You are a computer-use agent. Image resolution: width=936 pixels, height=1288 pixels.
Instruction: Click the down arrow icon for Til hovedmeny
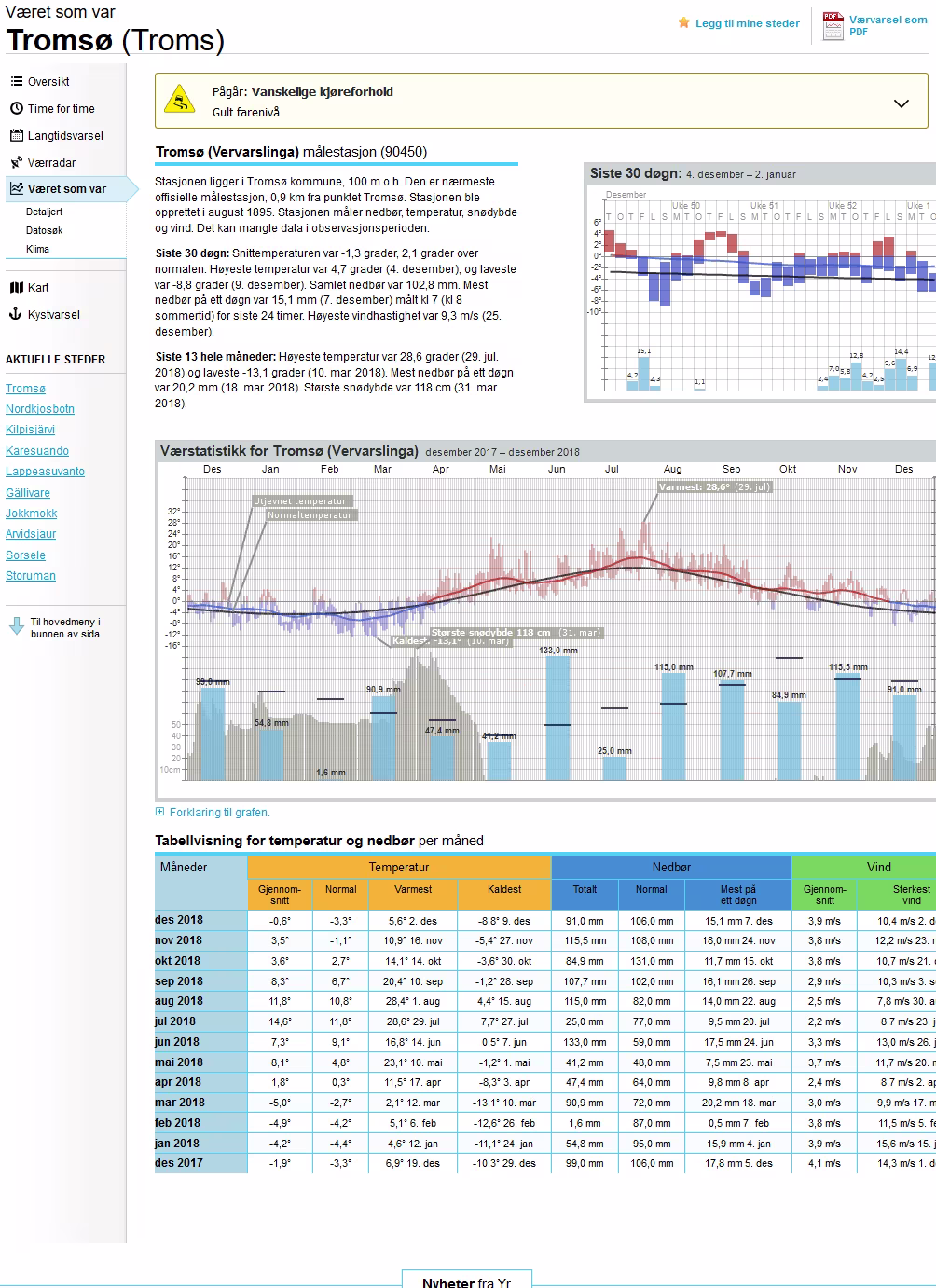coord(17,627)
